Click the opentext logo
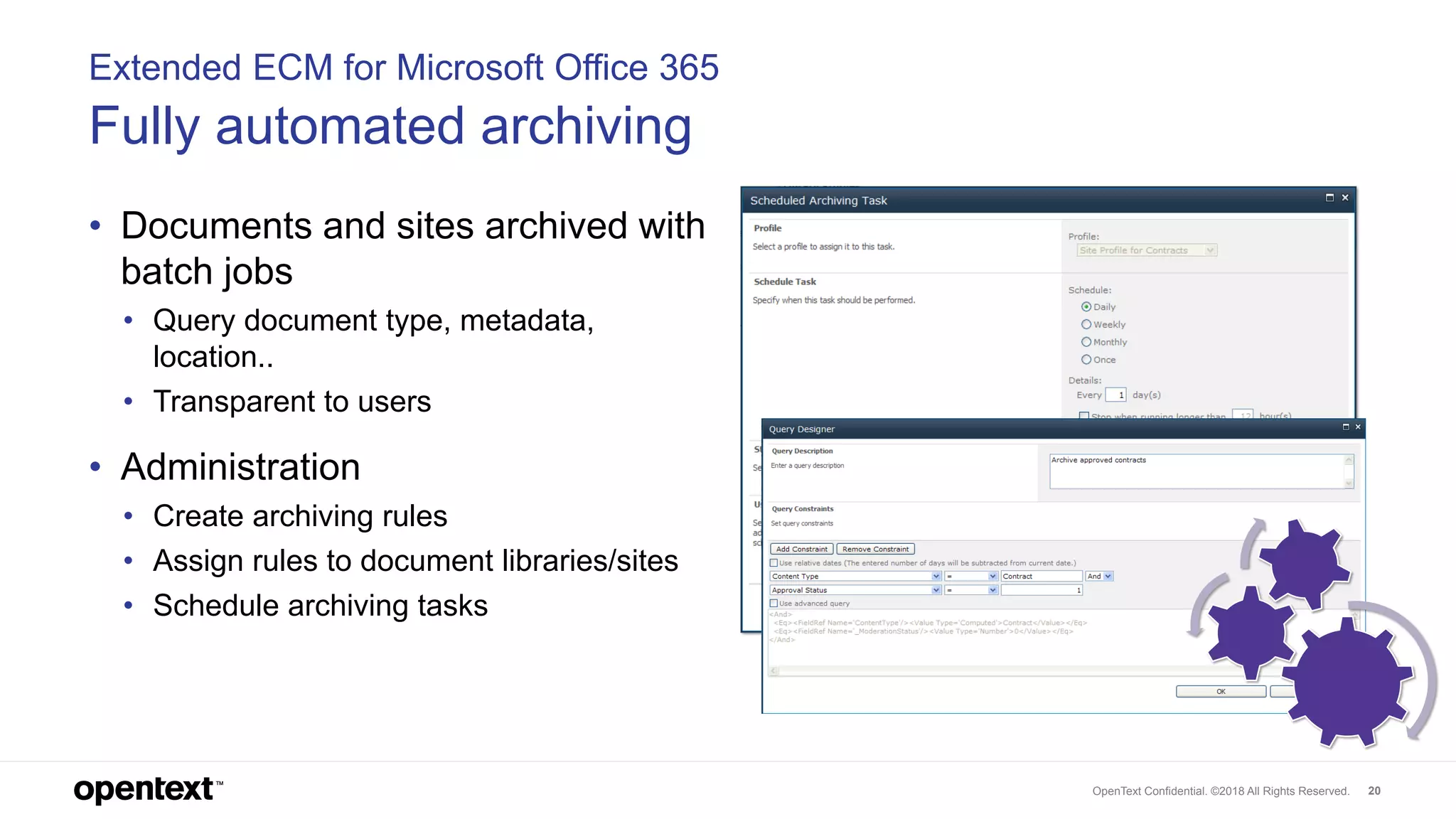1456x819 pixels. tap(148, 789)
